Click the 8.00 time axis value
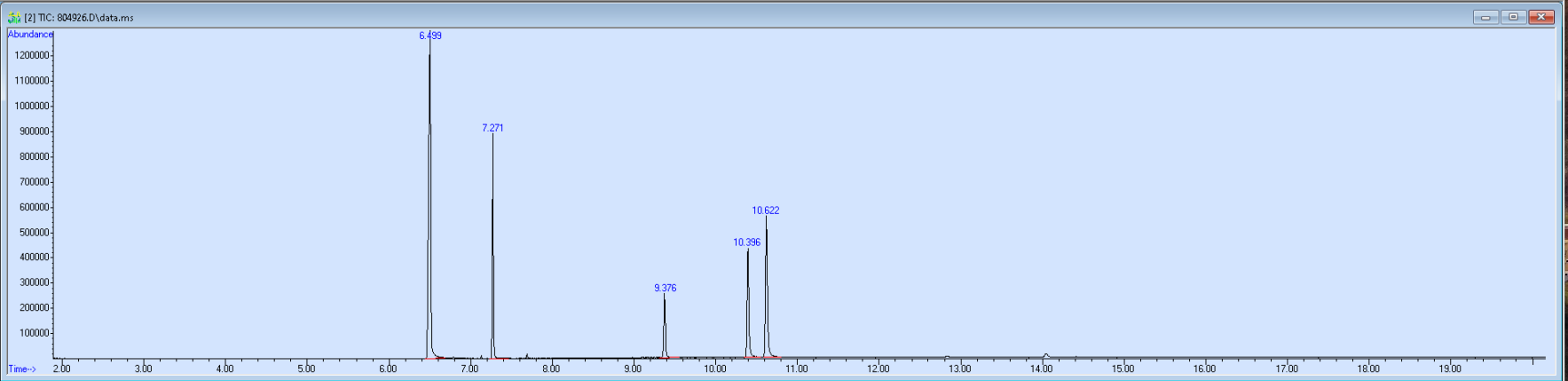The image size is (1568, 381). tap(551, 369)
